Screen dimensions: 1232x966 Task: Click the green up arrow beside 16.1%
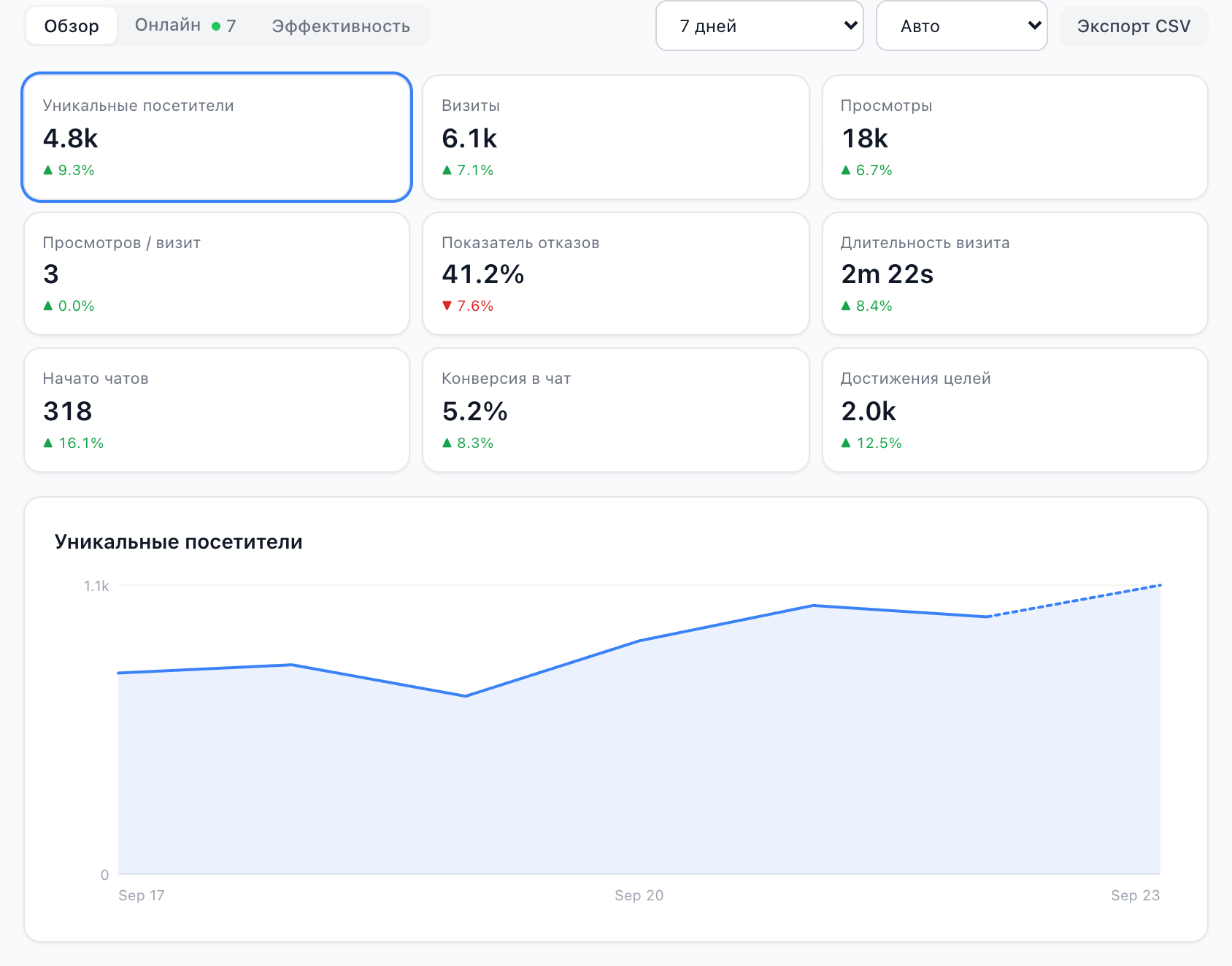[48, 443]
